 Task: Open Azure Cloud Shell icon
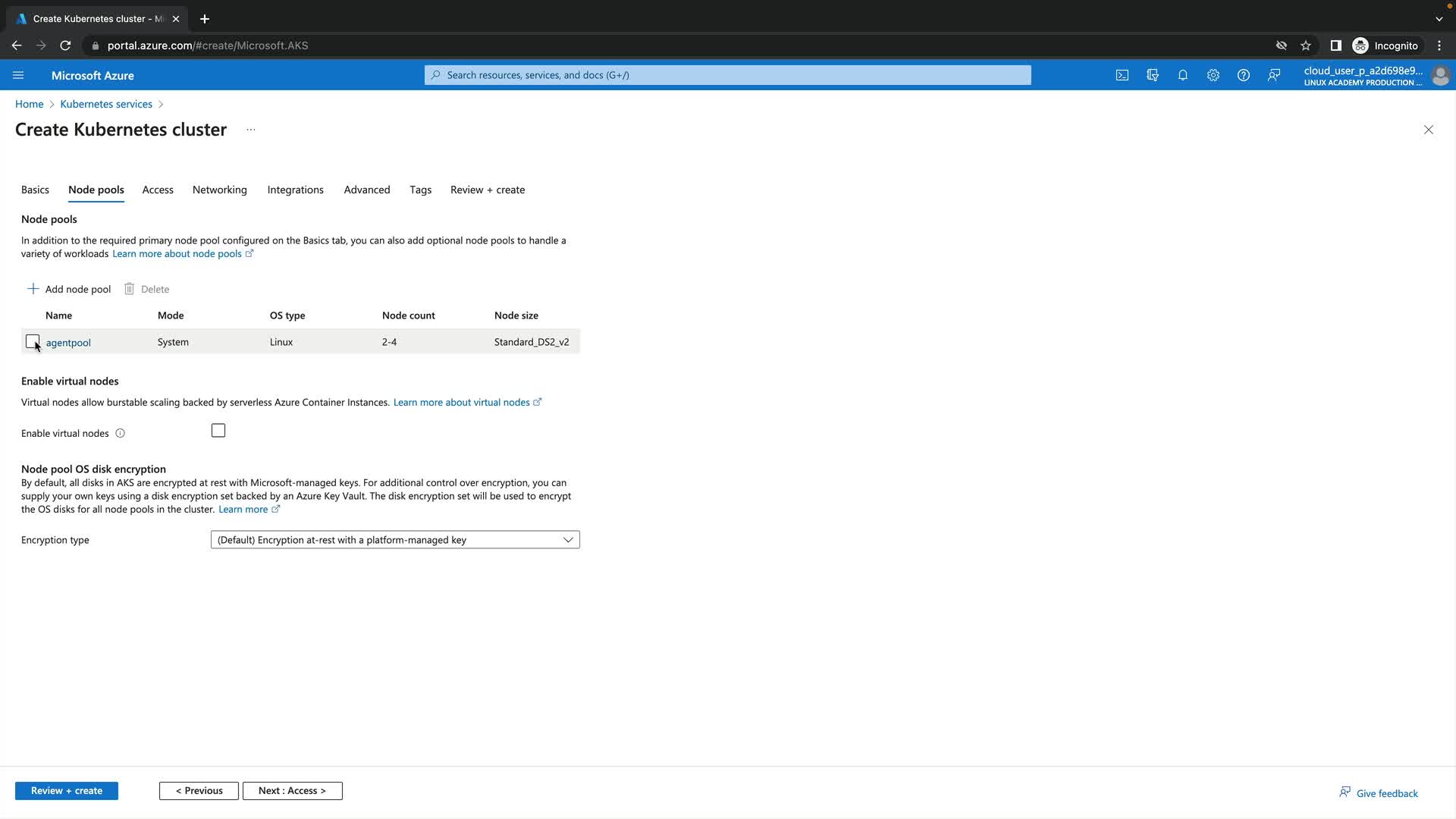[x=1122, y=75]
